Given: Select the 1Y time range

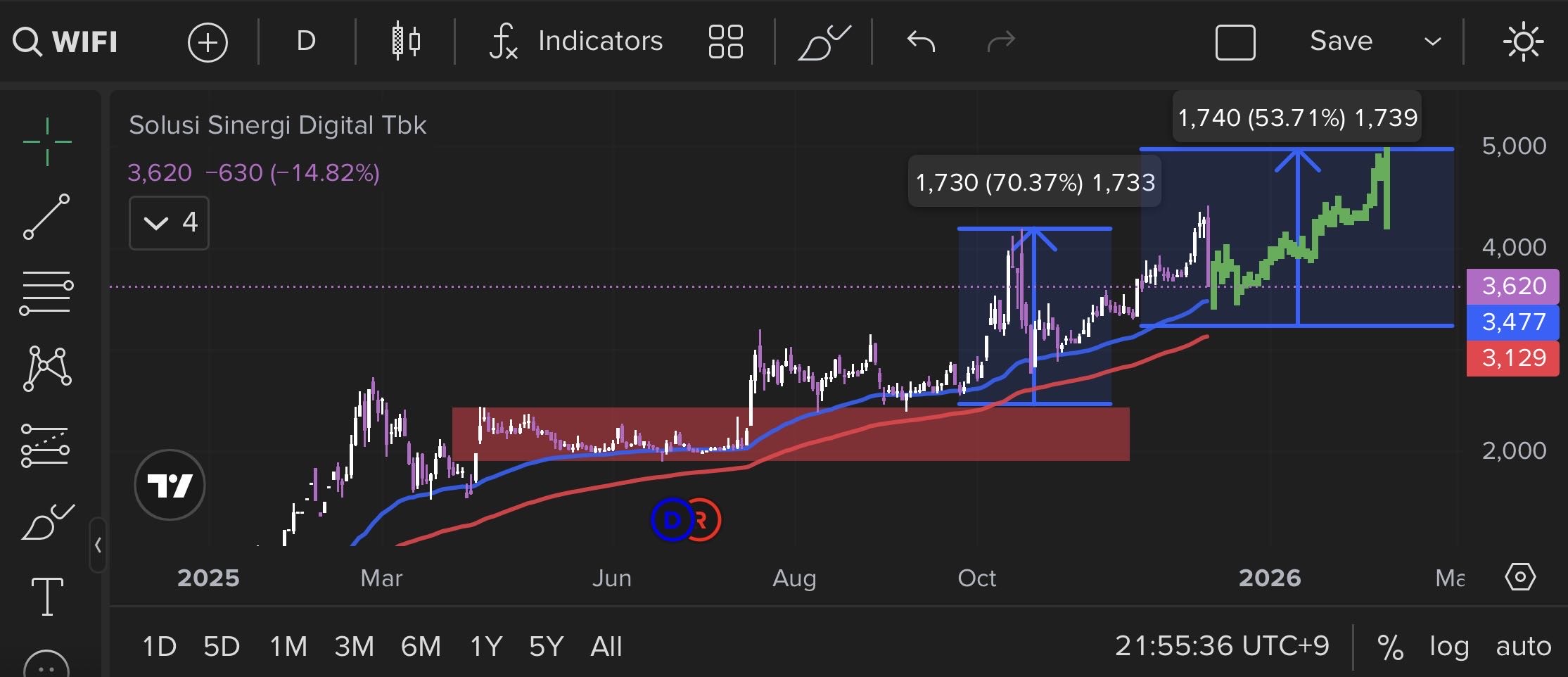Looking at the screenshot, I should (x=486, y=646).
